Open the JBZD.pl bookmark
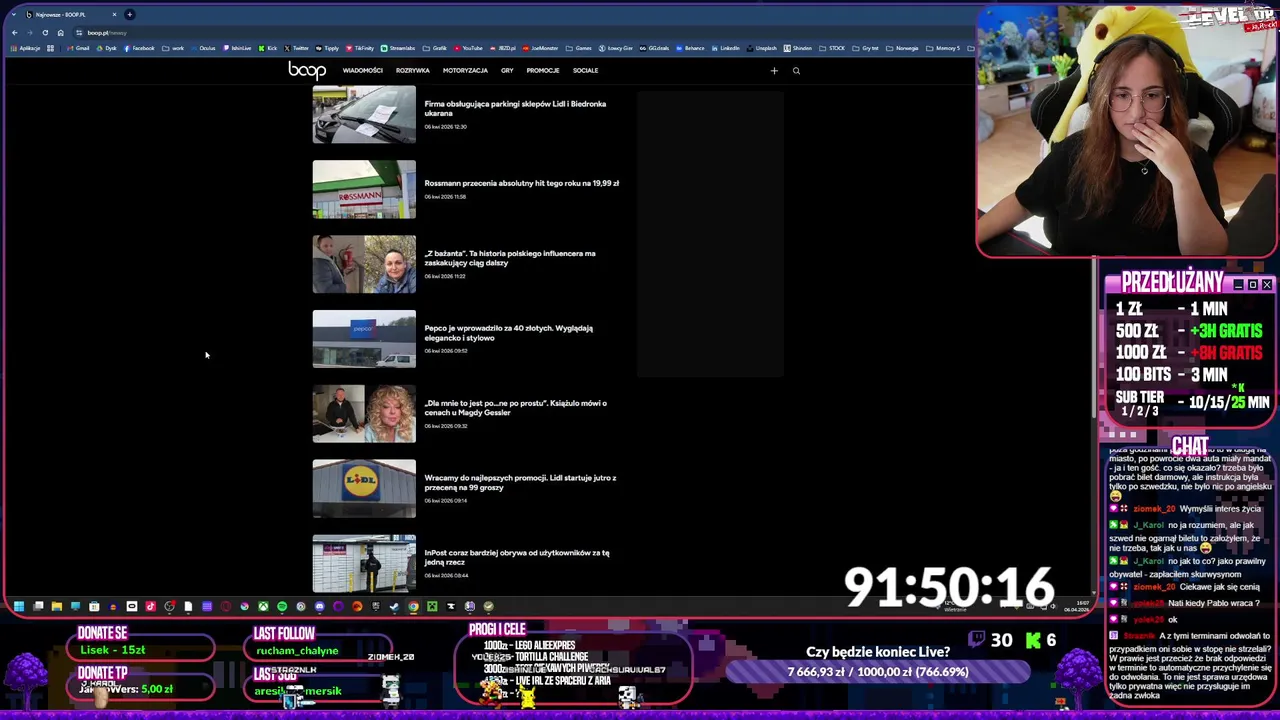This screenshot has width=1280, height=720. click(x=502, y=48)
